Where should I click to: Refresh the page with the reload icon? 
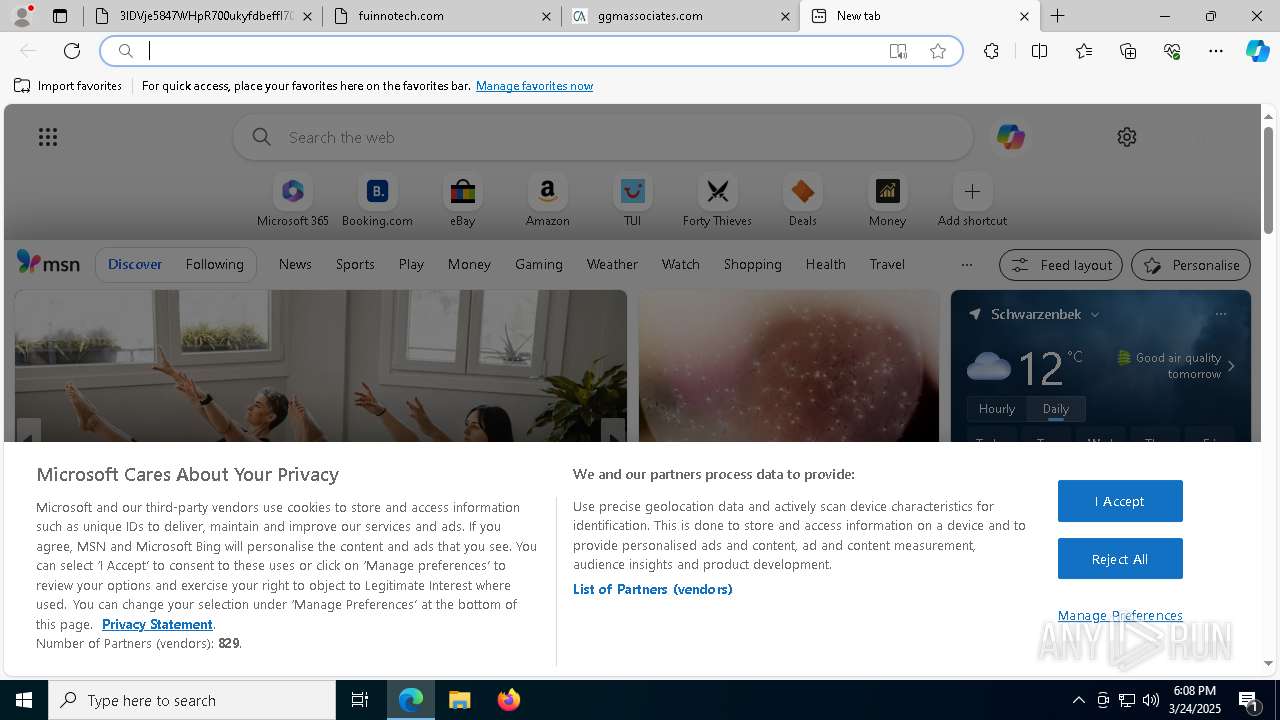coord(72,51)
